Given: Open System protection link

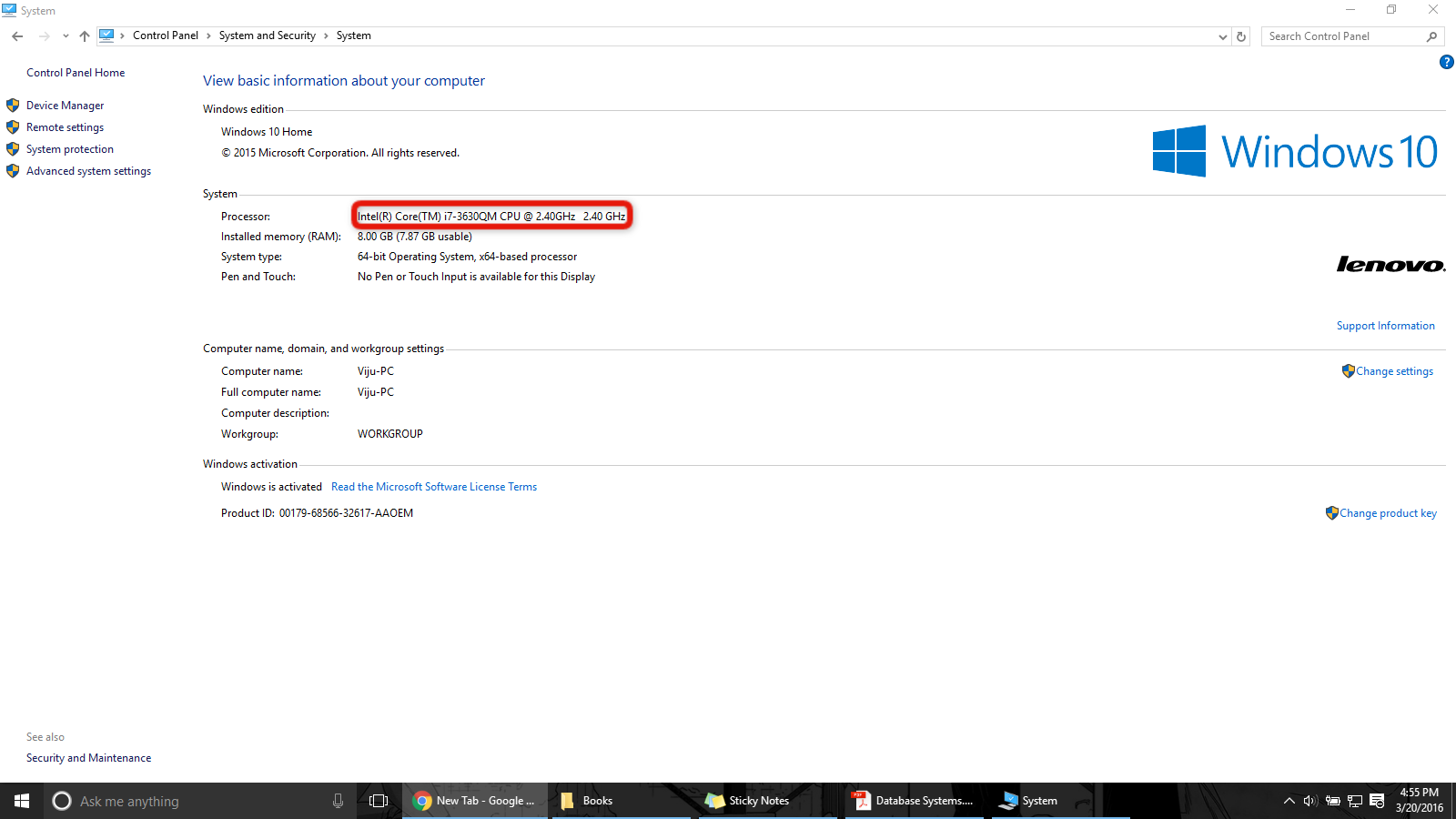Looking at the screenshot, I should point(70,149).
